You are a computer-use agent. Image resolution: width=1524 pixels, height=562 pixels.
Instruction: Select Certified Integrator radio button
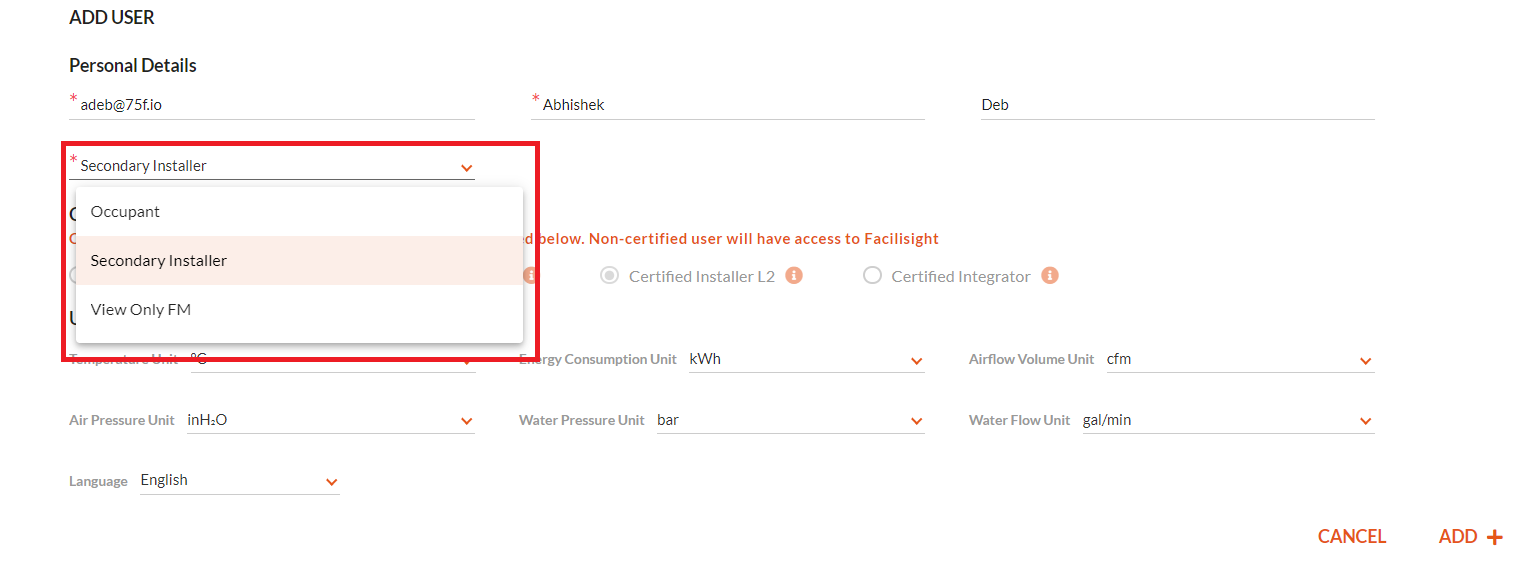click(x=872, y=275)
